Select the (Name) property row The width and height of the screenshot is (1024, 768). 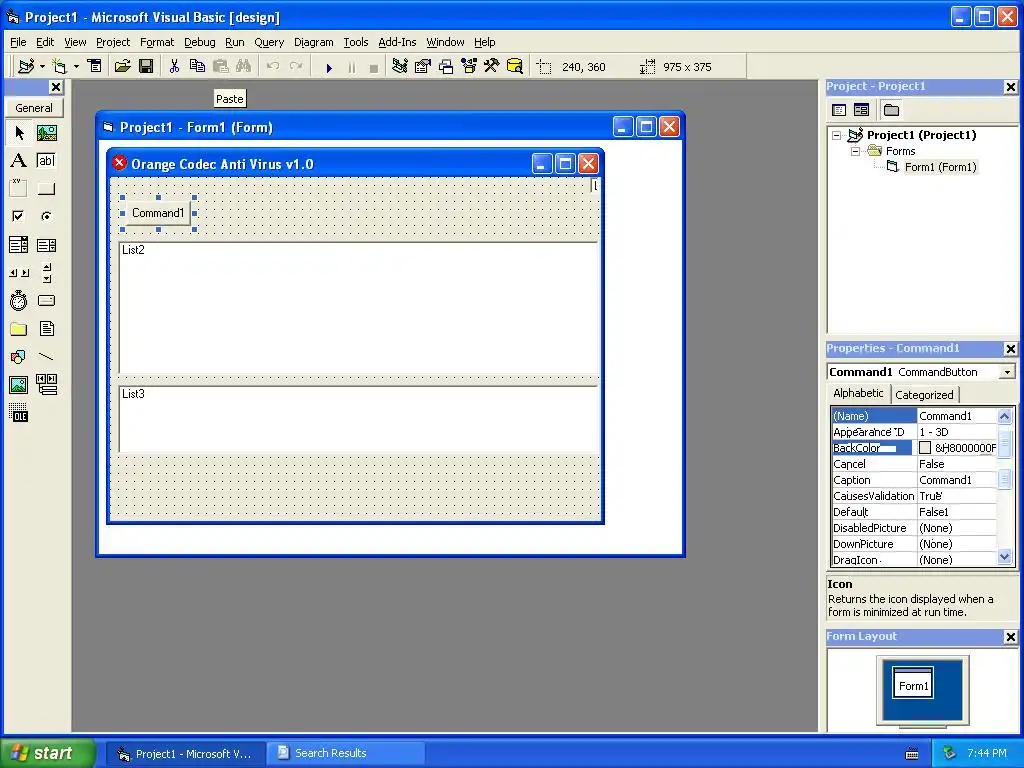tap(914, 416)
